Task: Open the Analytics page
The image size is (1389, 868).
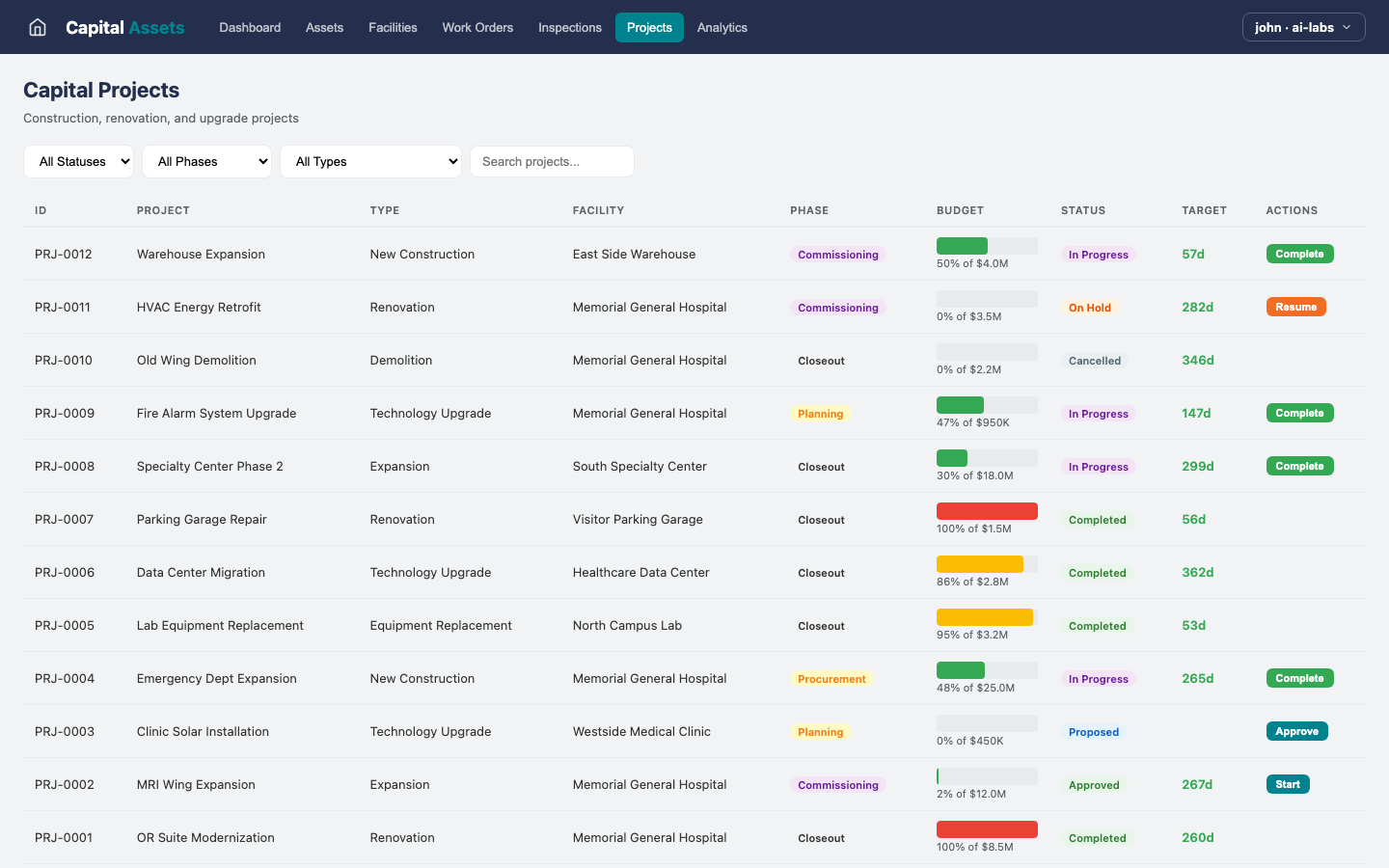Action: (722, 27)
